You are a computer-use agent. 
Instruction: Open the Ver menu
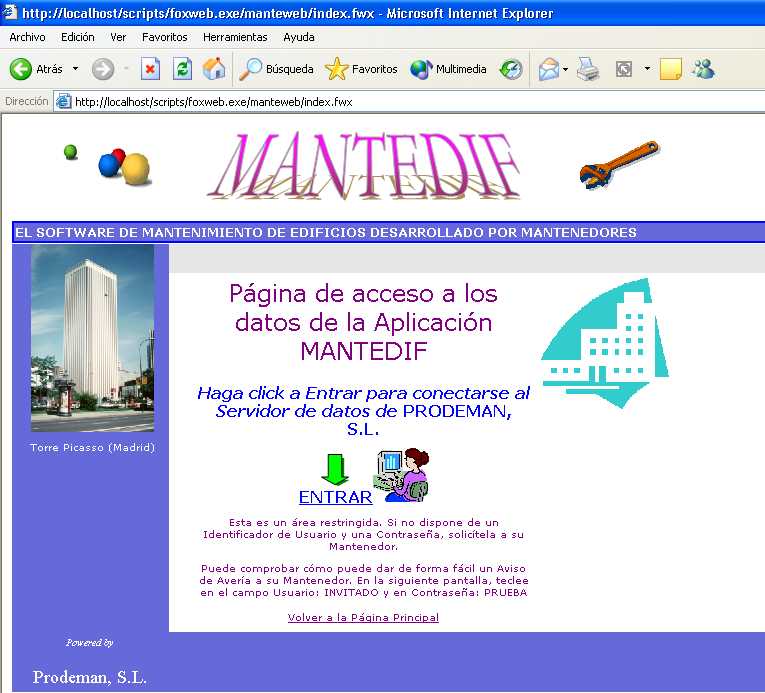point(118,37)
